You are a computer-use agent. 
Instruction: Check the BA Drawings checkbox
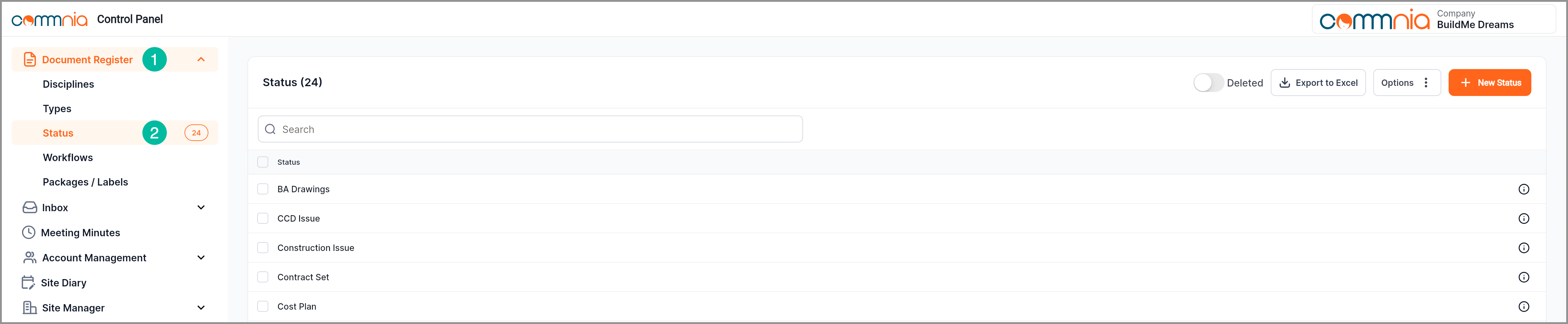(263, 190)
